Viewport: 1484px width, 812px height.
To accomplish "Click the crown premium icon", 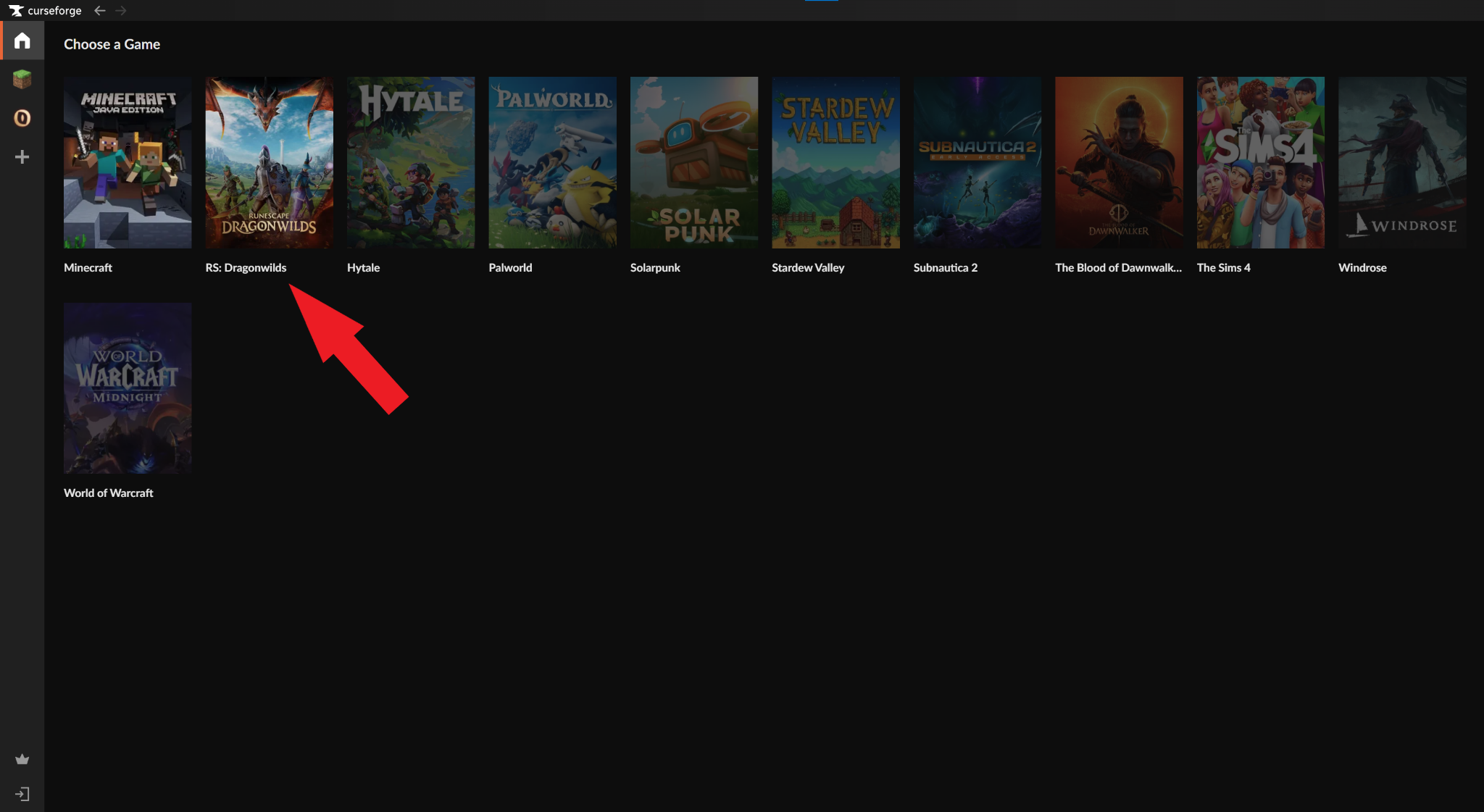I will click(22, 759).
